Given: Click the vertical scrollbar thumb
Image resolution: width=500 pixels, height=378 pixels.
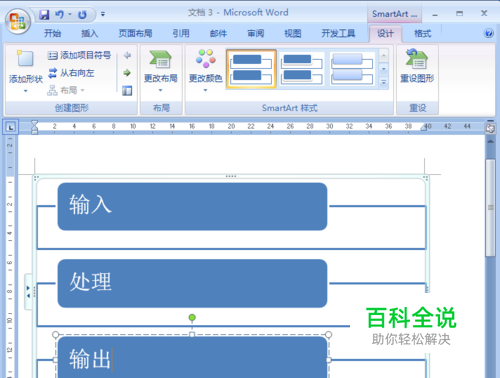Looking at the screenshot, I should pyautogui.click(x=490, y=207).
